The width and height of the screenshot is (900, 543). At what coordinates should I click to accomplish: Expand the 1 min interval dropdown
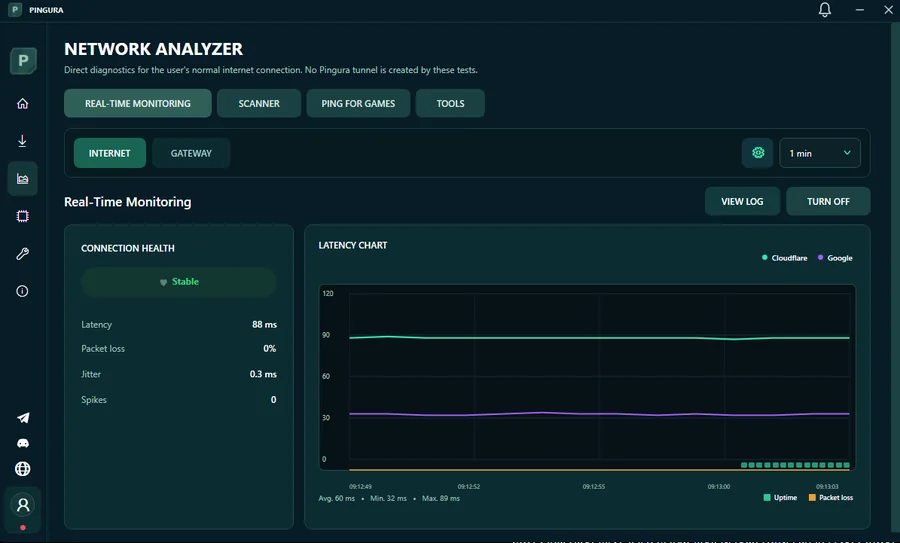[x=820, y=153]
